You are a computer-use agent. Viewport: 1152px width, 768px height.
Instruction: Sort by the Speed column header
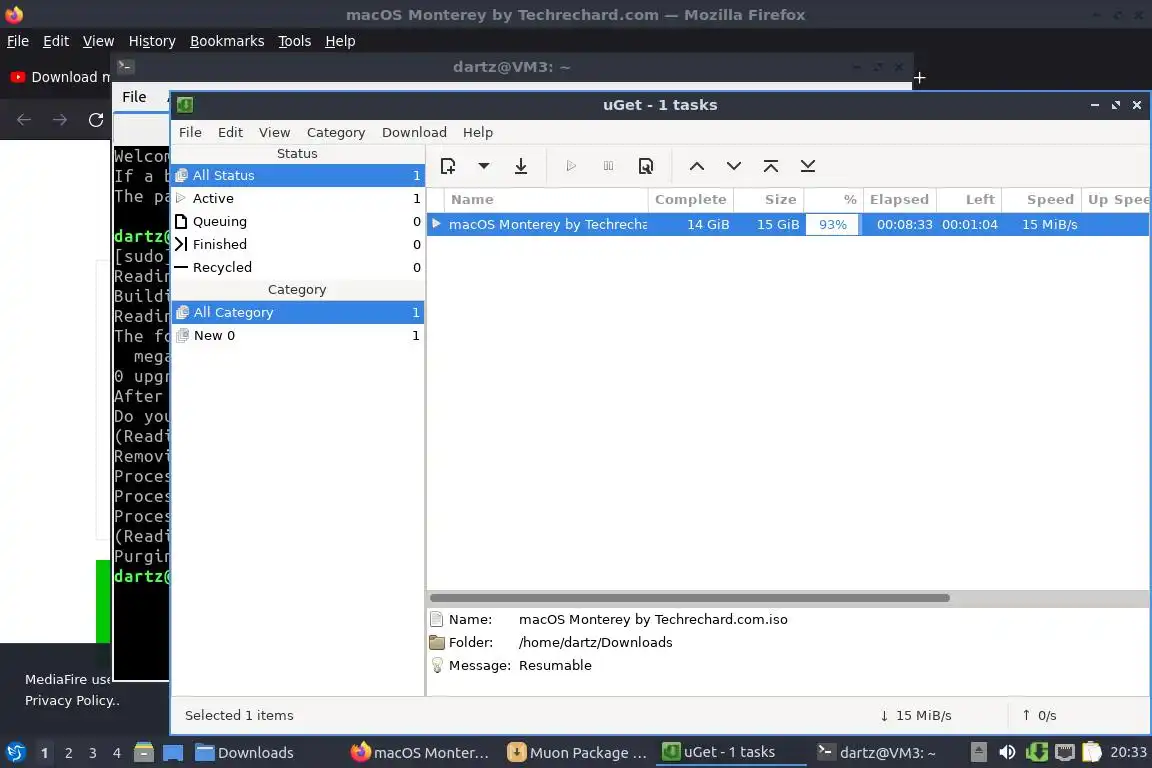tap(1043, 199)
